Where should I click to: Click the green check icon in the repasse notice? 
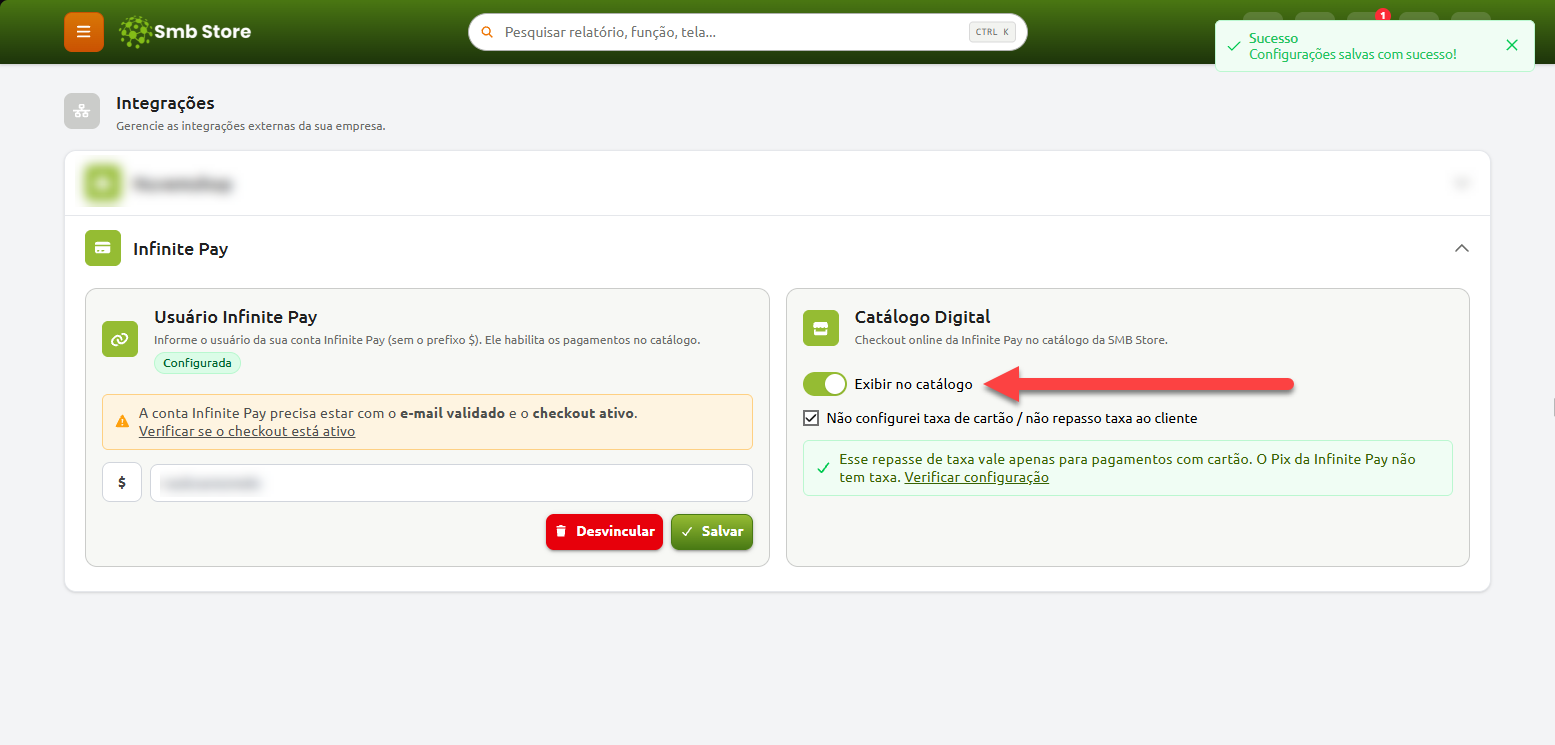tap(823, 468)
